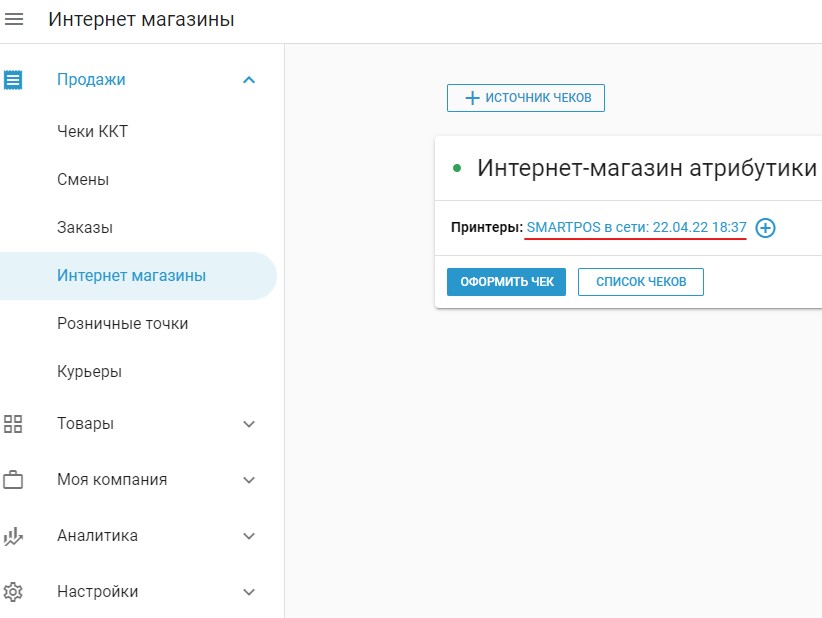This screenshot has width=822, height=618.
Task: Click the Настройки gear icon
Action: tap(13, 592)
